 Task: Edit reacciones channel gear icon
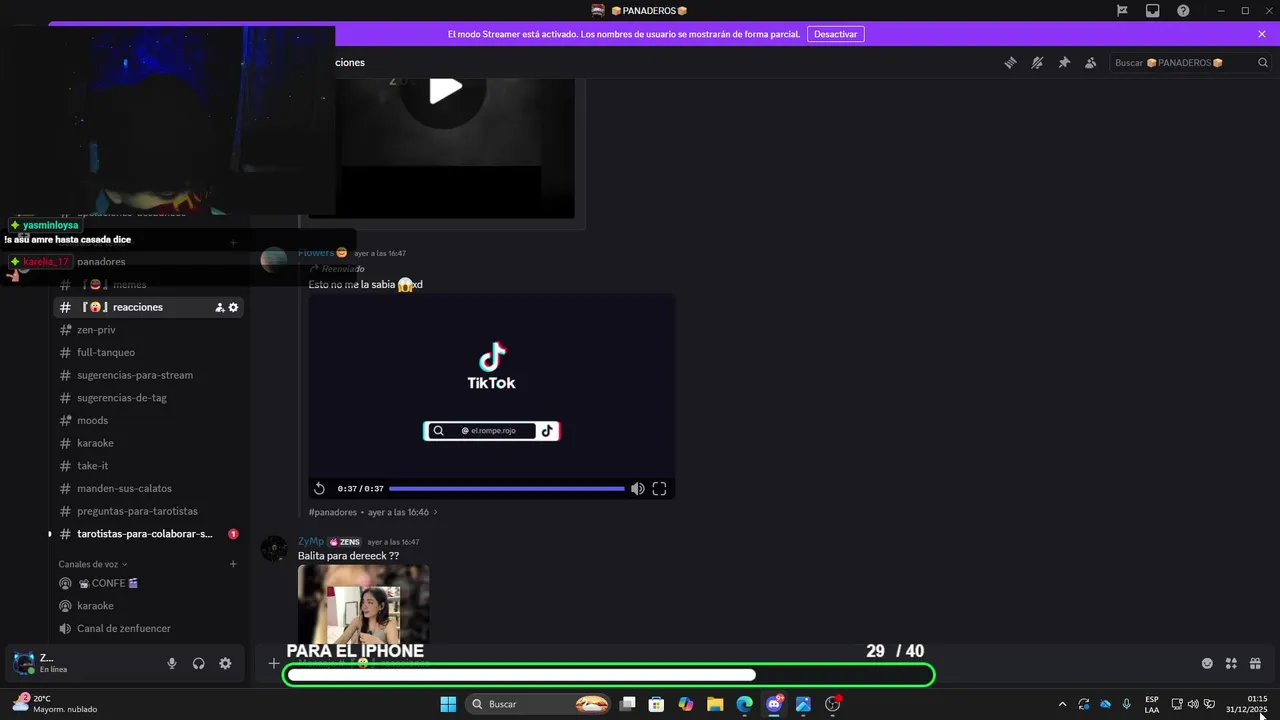pyautogui.click(x=233, y=307)
